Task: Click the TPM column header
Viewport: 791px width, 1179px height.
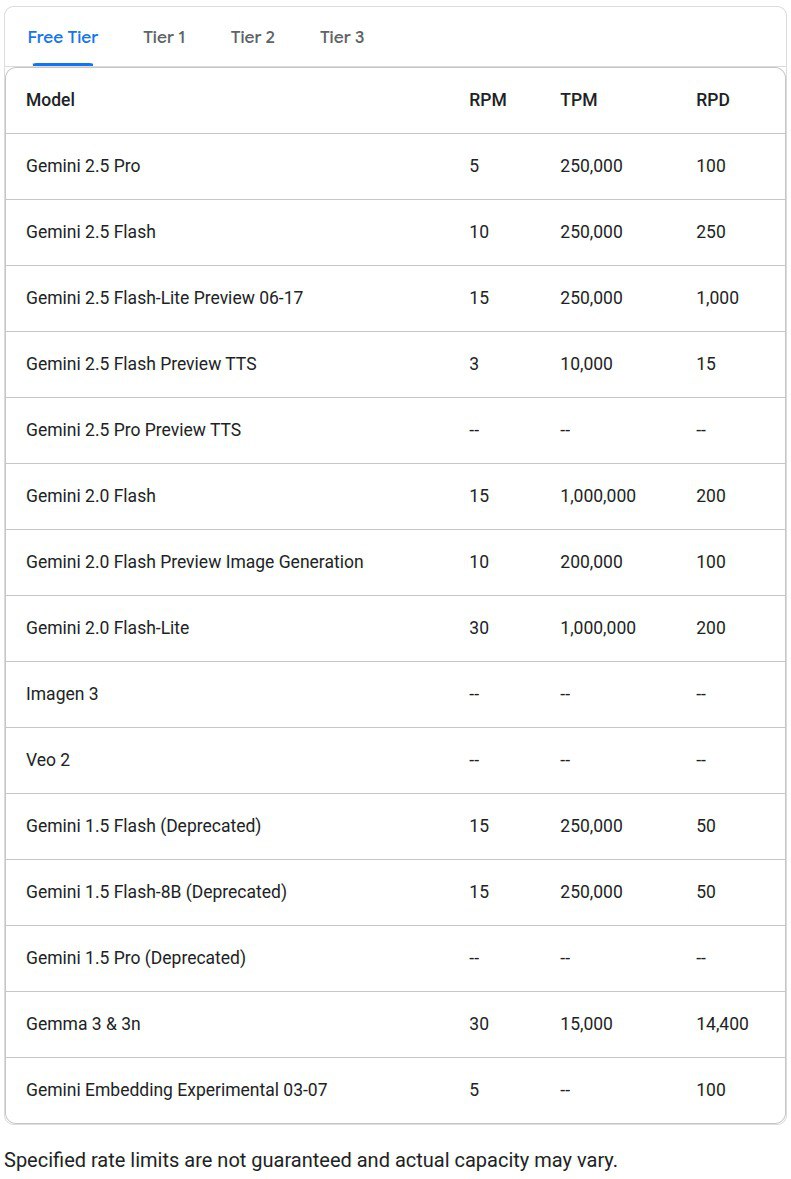Action: point(579,100)
